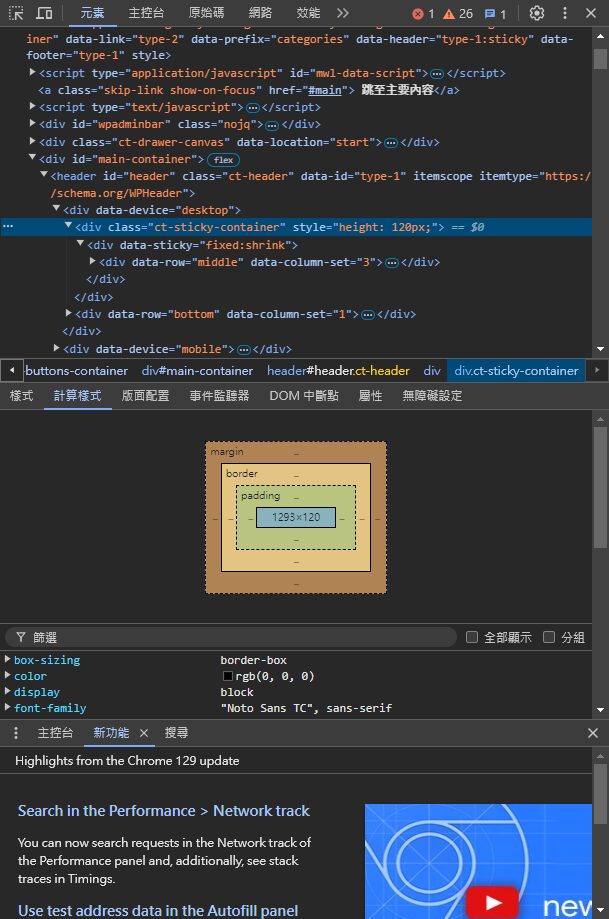Play the YouTube video thumbnail
Viewport: 609px width, 919px height.
(x=492, y=903)
